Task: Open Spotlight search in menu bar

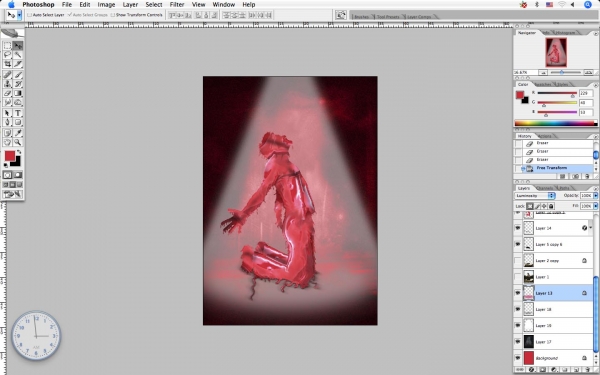Action: coord(588,5)
